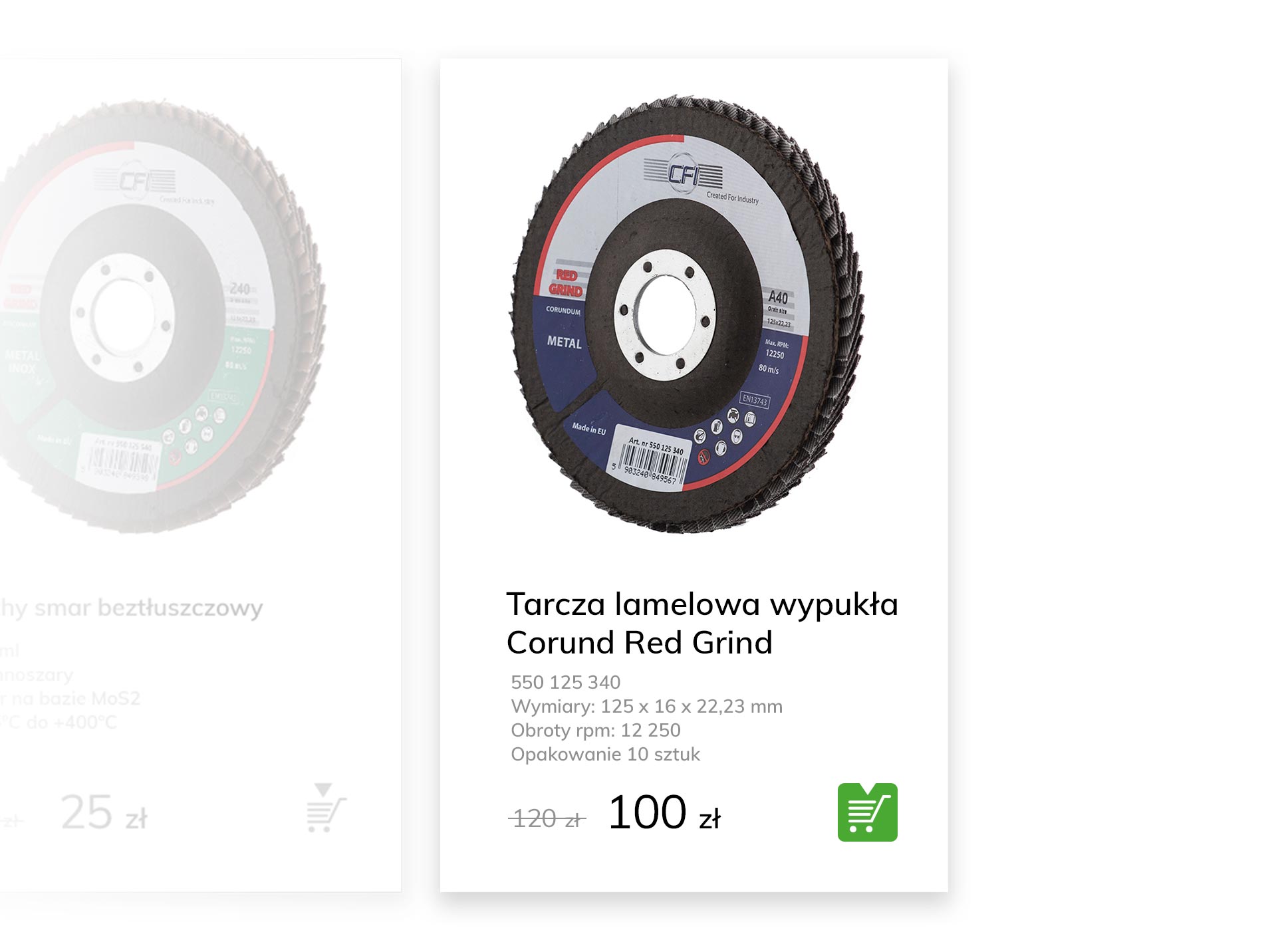Select the Red Grind disc product image
This screenshot has height=952, width=1274.
686,314
